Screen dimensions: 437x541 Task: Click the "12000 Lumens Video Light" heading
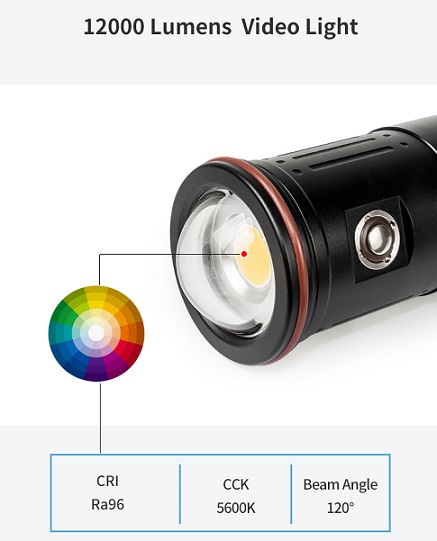220,27
